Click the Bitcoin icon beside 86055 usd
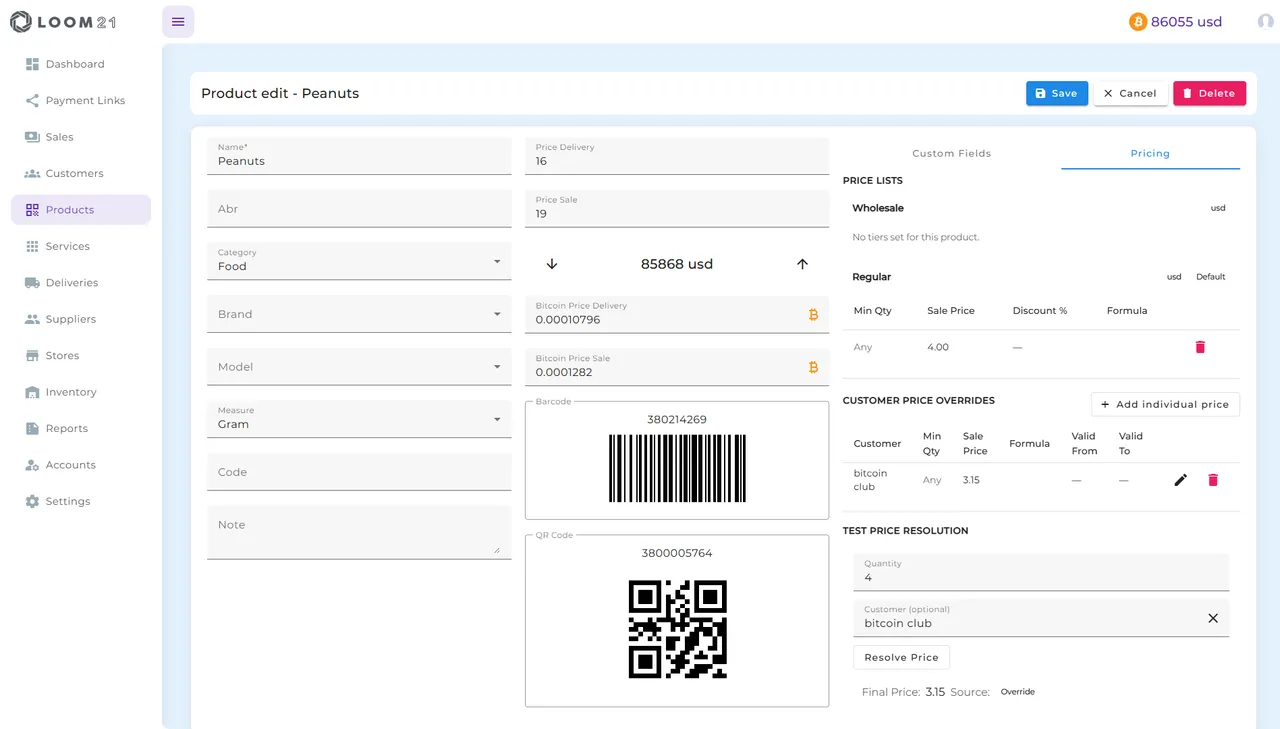Screen dimensions: 1280x729 (1138, 21)
